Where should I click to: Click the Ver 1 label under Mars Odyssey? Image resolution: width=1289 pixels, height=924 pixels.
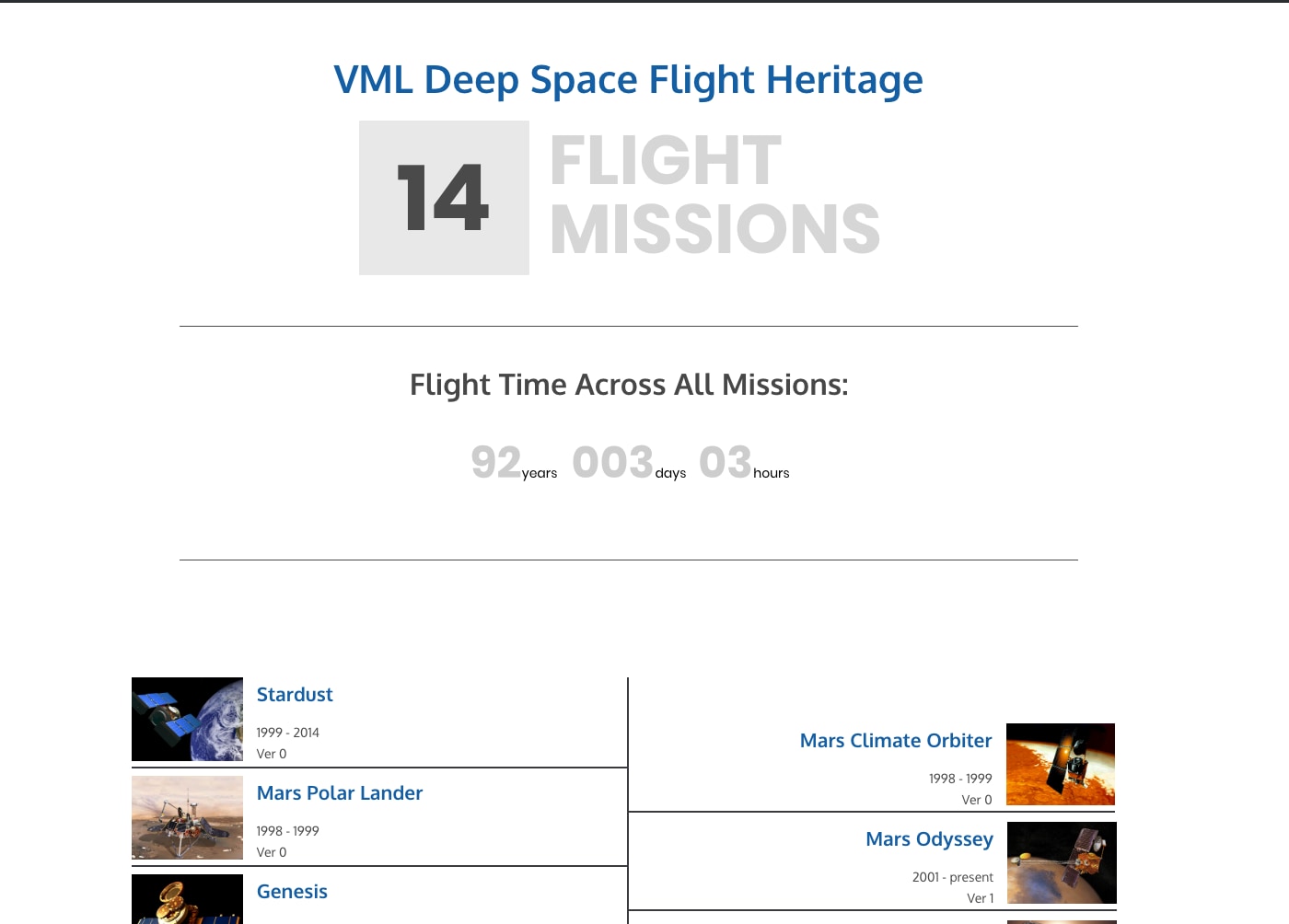(980, 898)
